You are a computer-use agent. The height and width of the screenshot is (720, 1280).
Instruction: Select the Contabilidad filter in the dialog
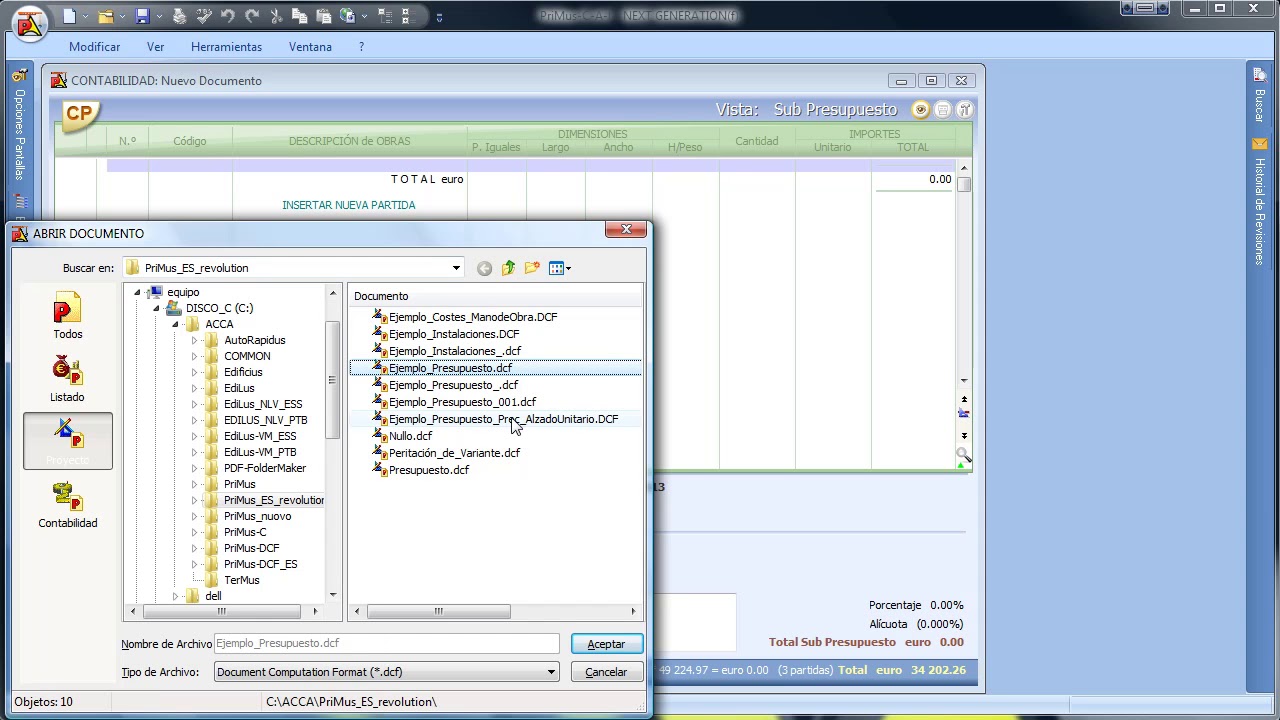[x=68, y=505]
